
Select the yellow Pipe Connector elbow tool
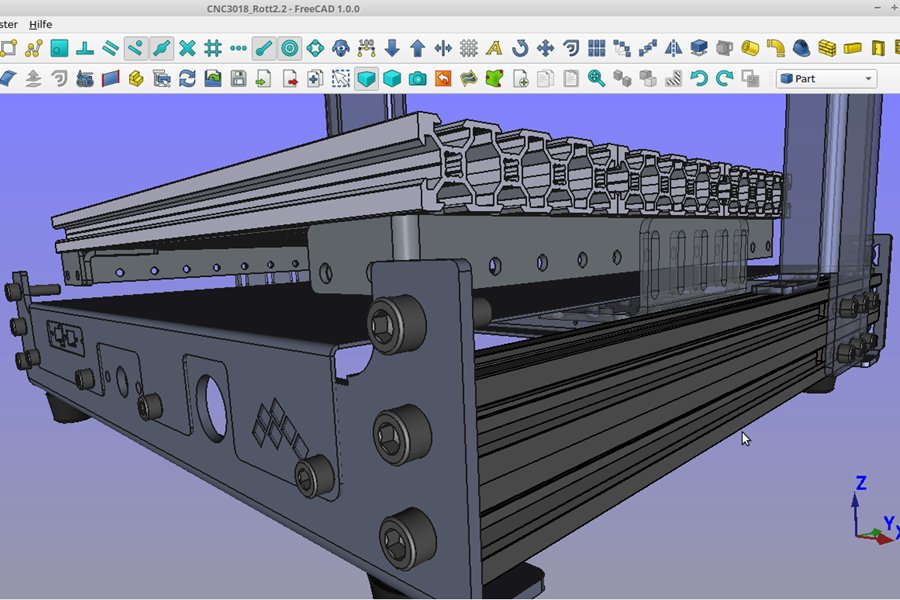click(x=776, y=48)
